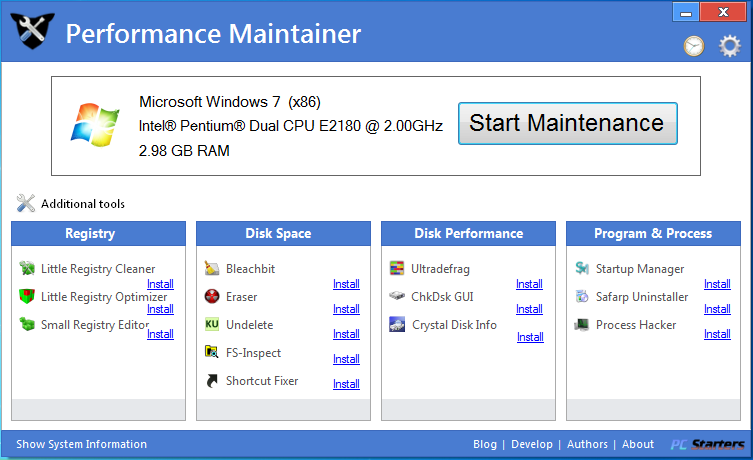Install Safarp Uninstaller
This screenshot has height=460, width=753.
pyautogui.click(x=717, y=309)
